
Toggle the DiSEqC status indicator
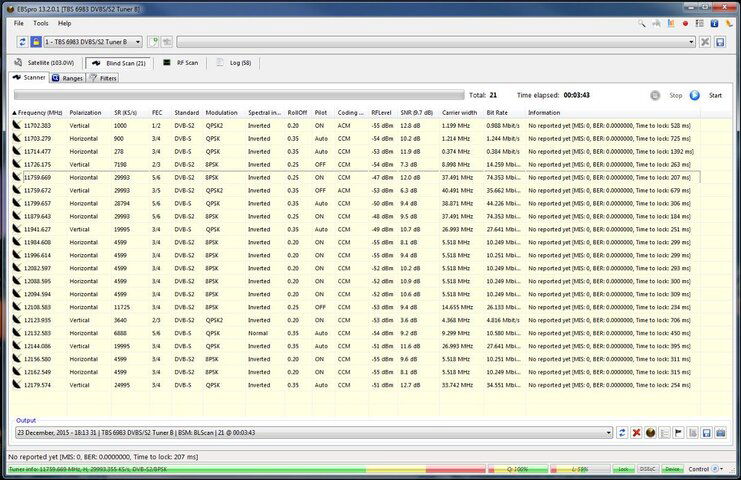(x=647, y=468)
